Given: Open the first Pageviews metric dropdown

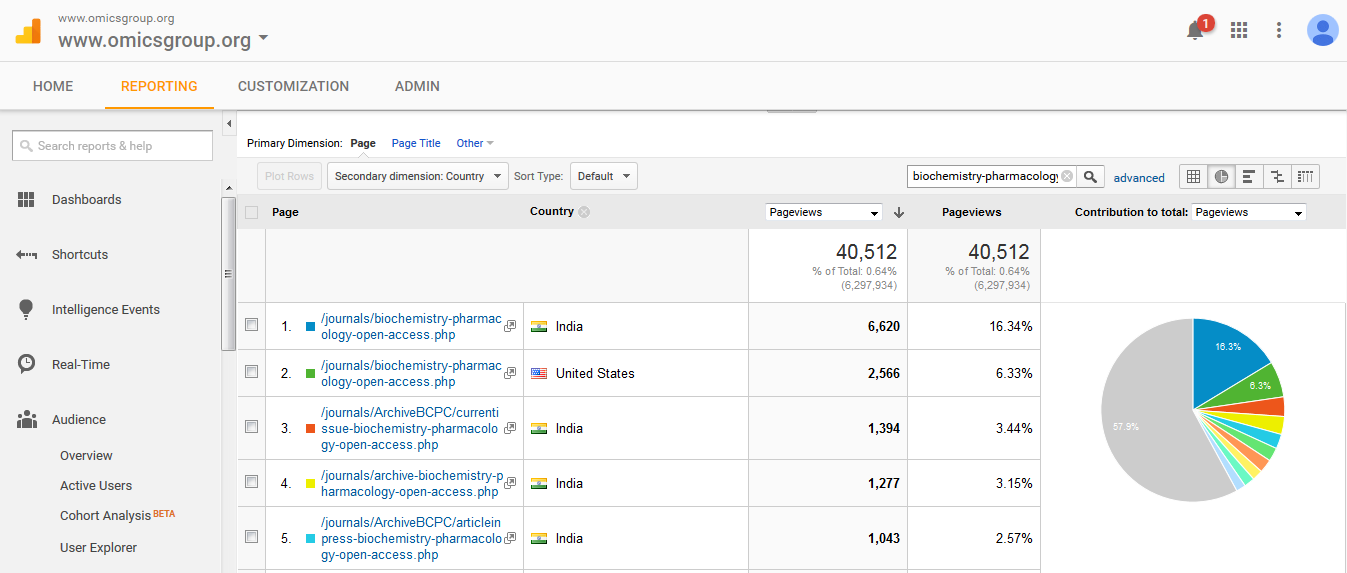Looking at the screenshot, I should coord(824,212).
